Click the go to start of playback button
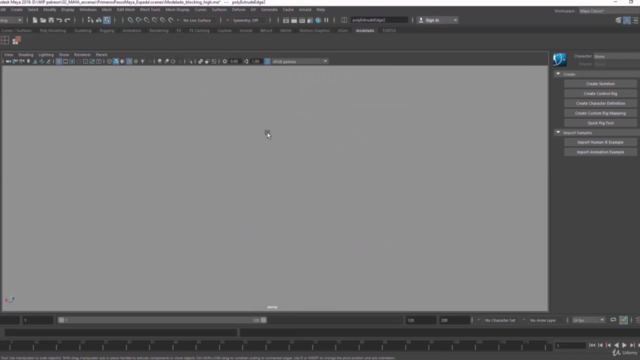Image resolution: width=640 pixels, height=360 pixels. (x=592, y=345)
